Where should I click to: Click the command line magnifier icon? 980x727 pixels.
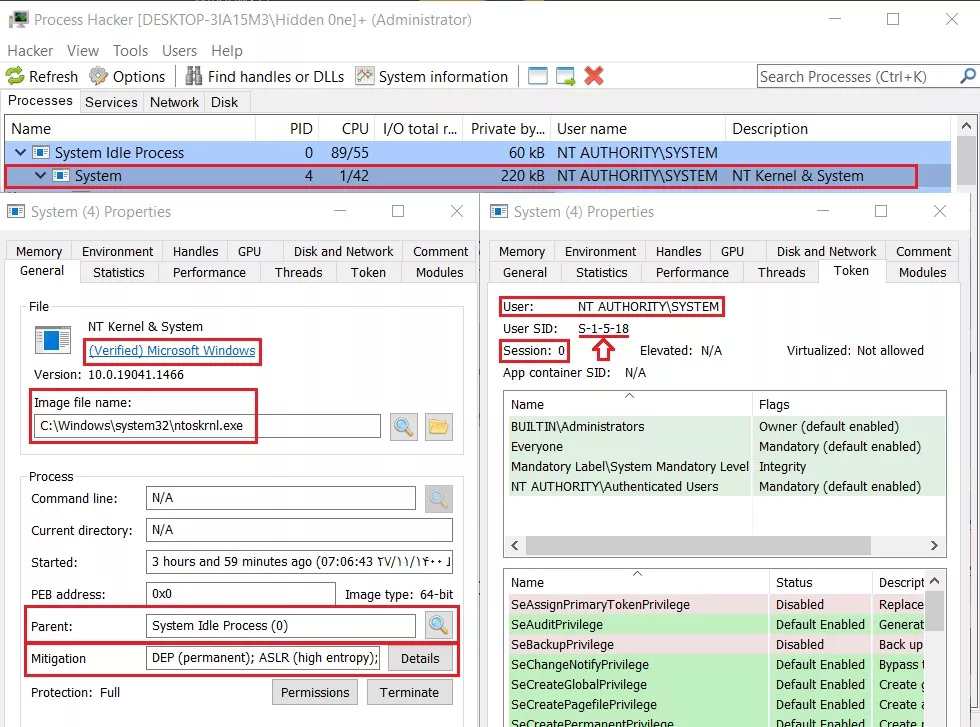tap(438, 498)
